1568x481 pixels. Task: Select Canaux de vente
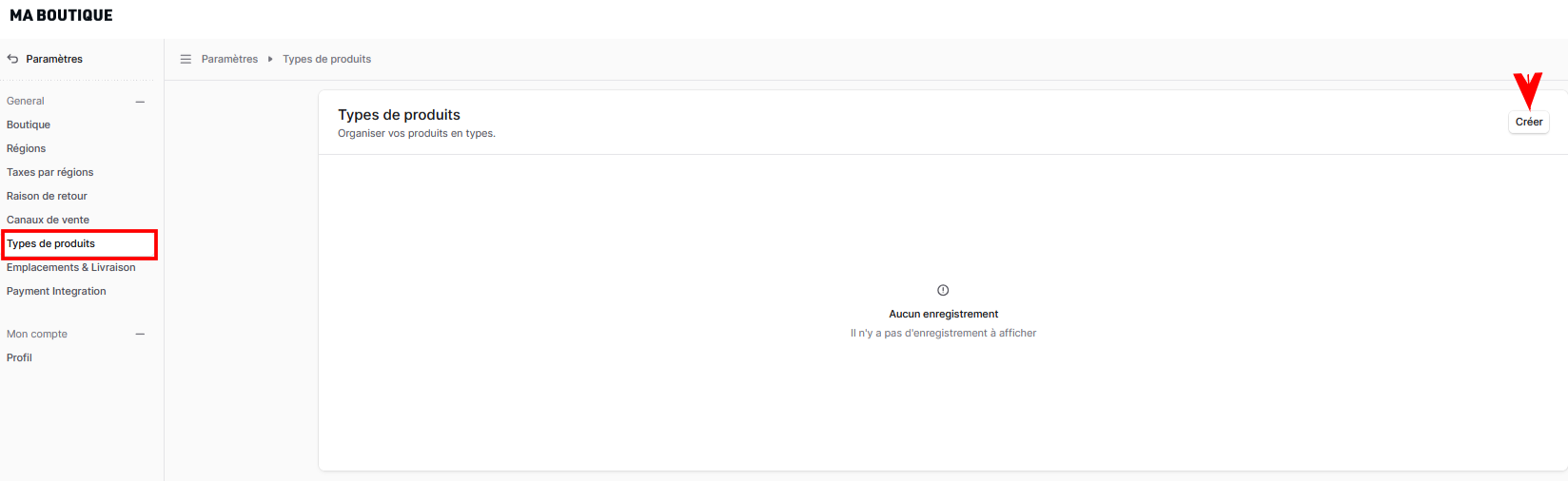coord(48,220)
